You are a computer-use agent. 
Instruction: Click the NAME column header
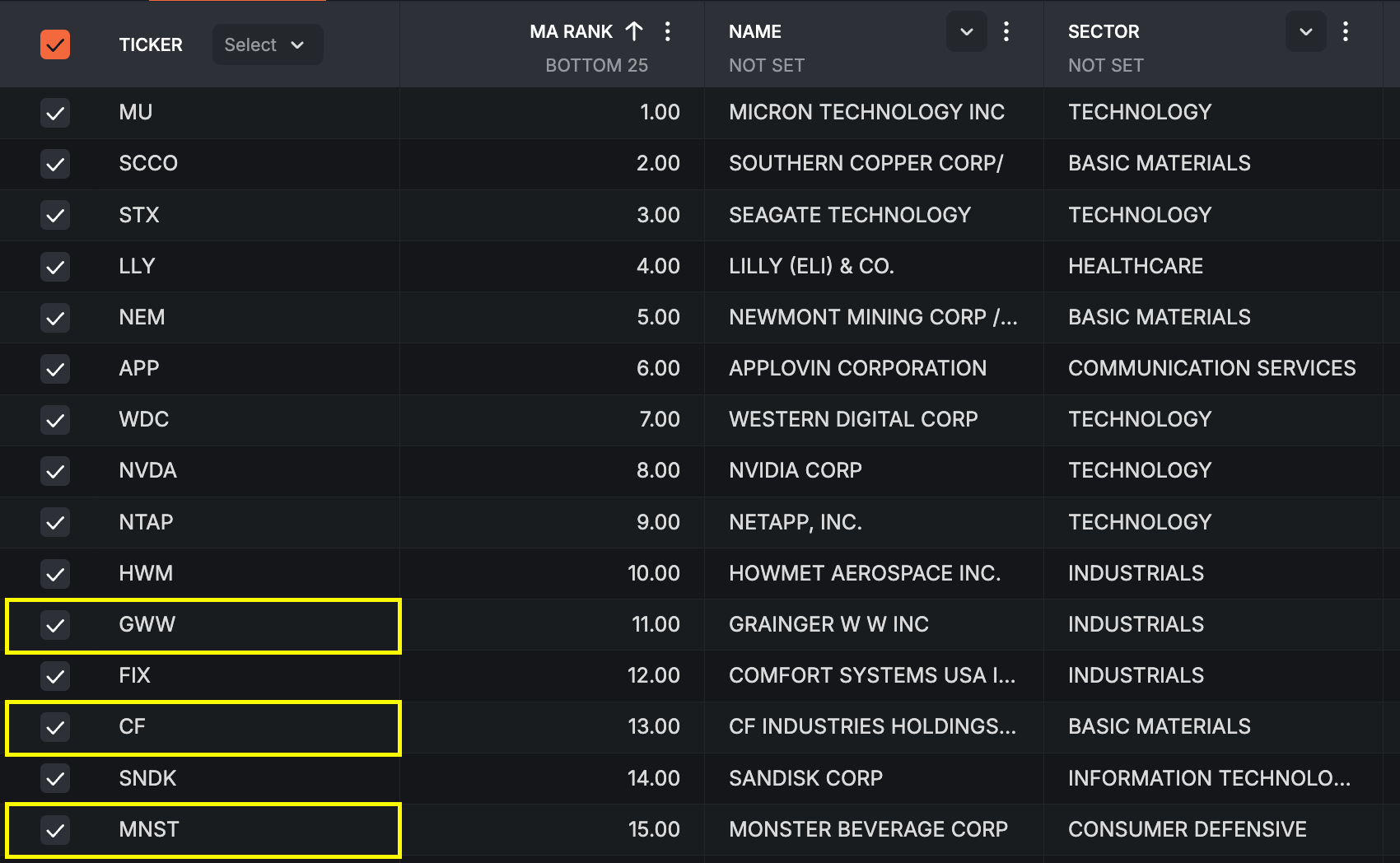coord(755,31)
